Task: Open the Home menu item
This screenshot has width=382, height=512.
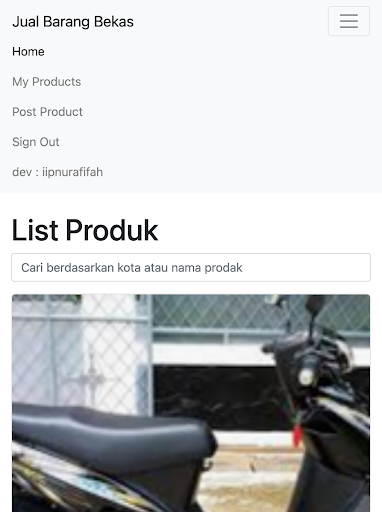Action: point(28,52)
